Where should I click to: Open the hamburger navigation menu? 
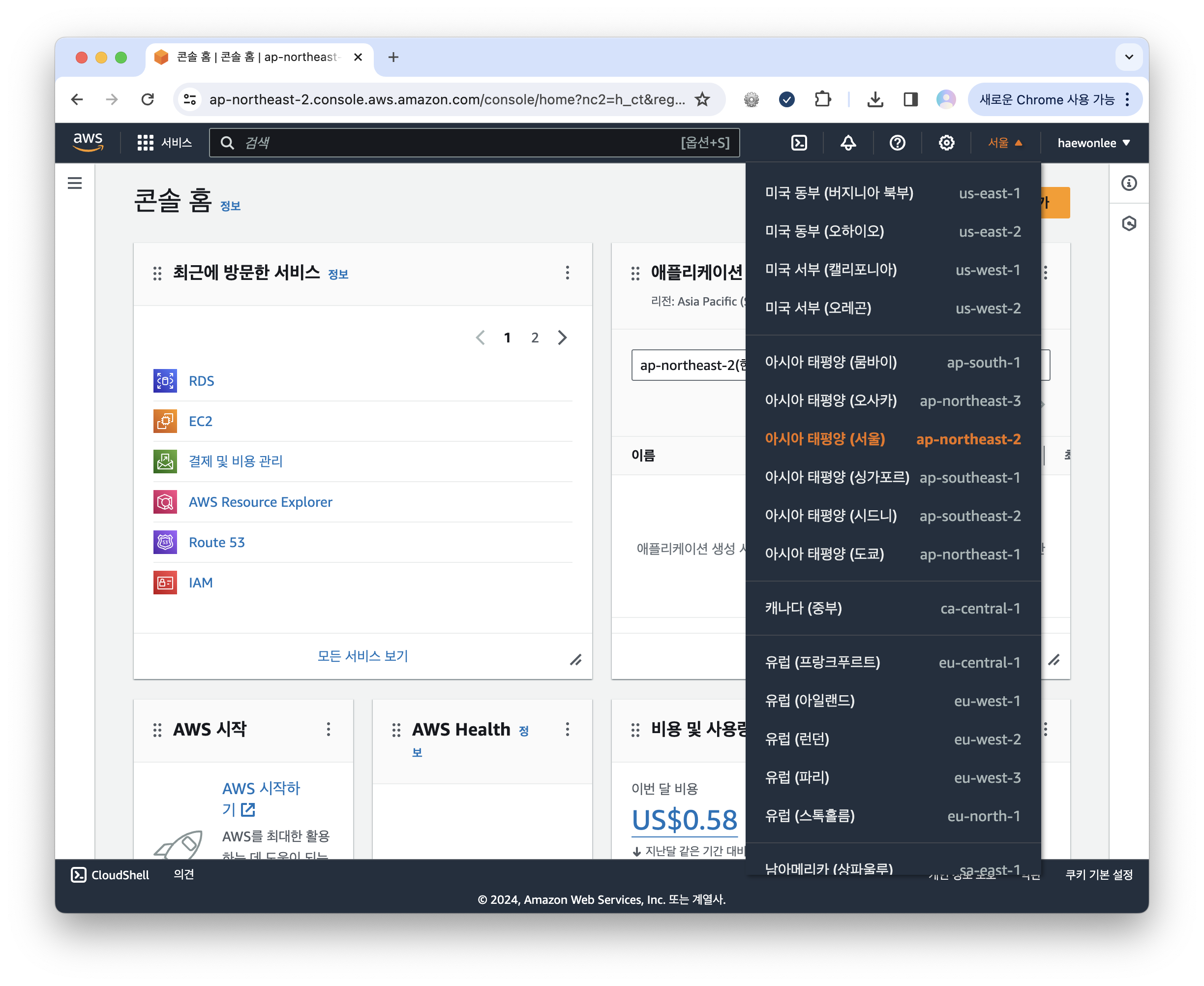[75, 183]
